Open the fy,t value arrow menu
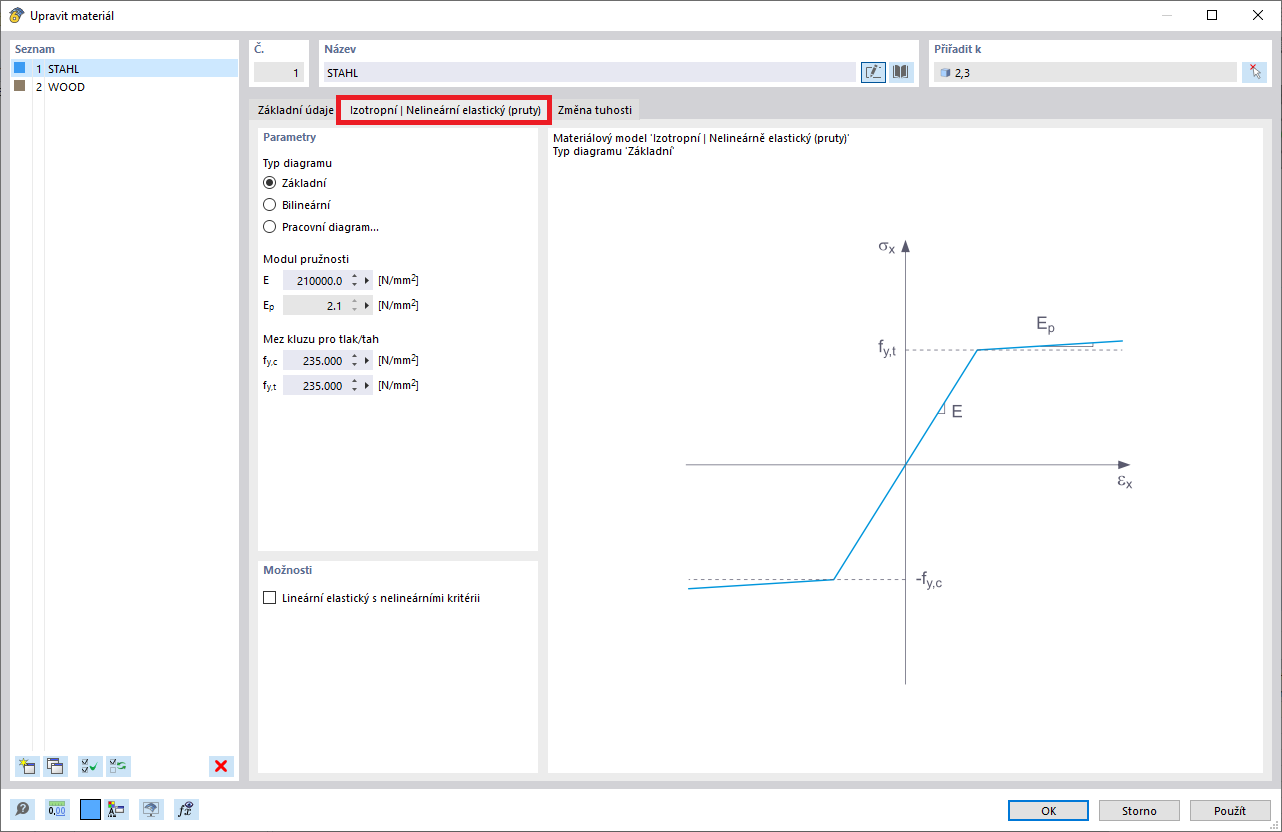 pos(367,386)
